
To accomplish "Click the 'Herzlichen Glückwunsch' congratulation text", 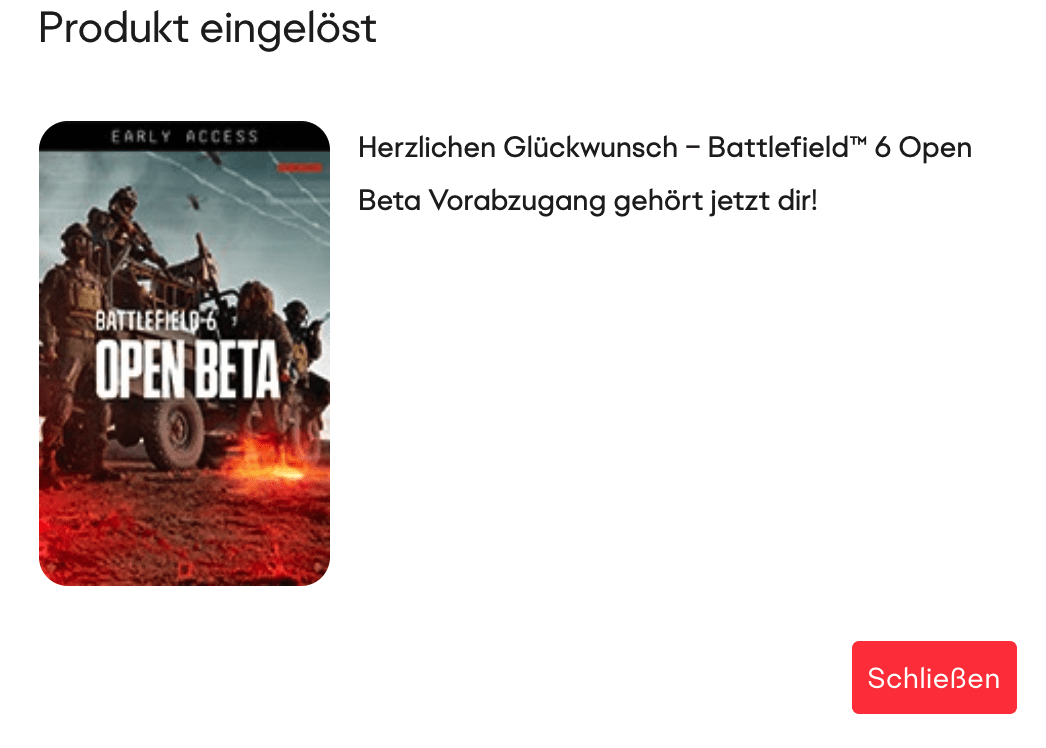I will pos(518,147).
